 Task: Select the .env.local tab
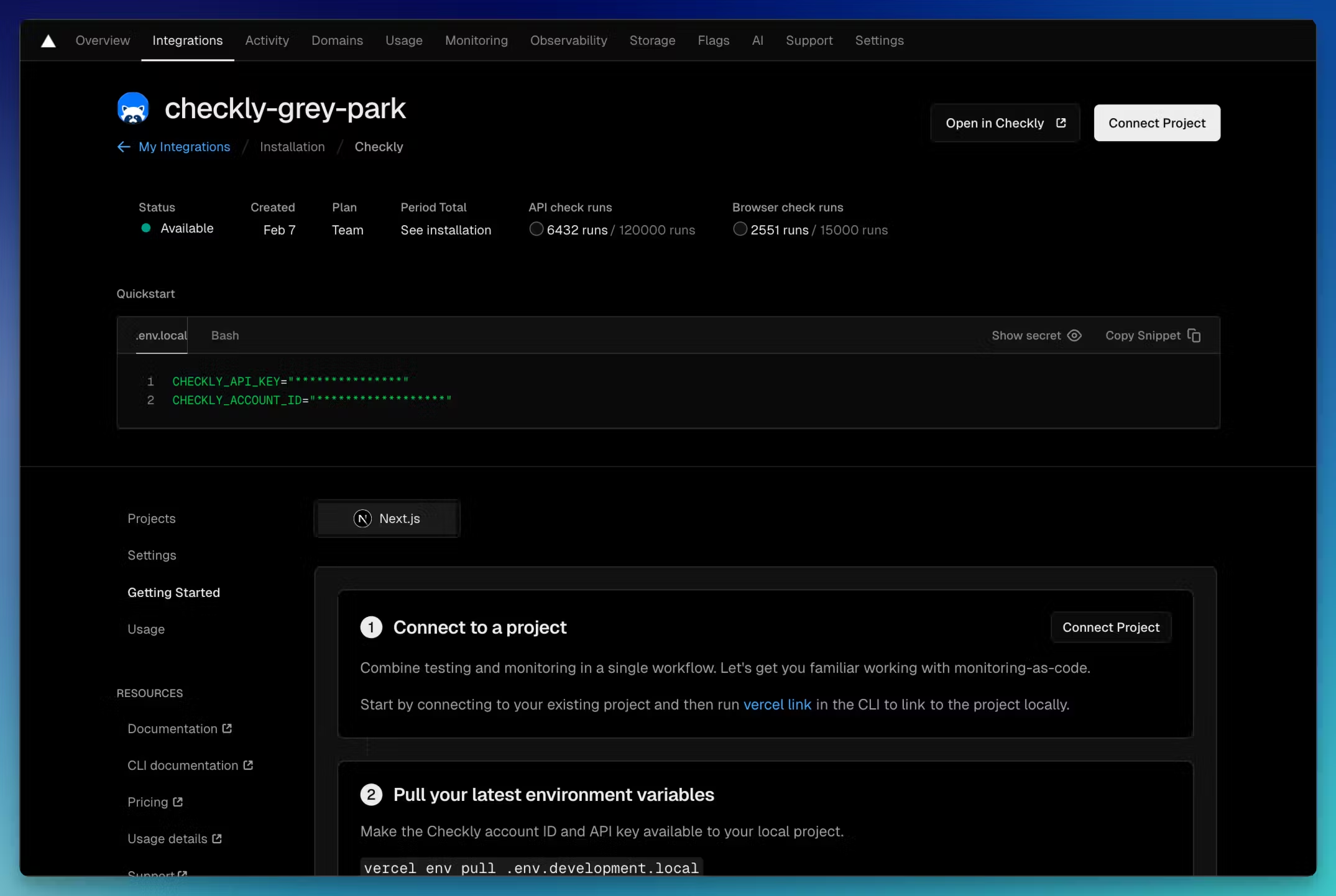coord(162,335)
